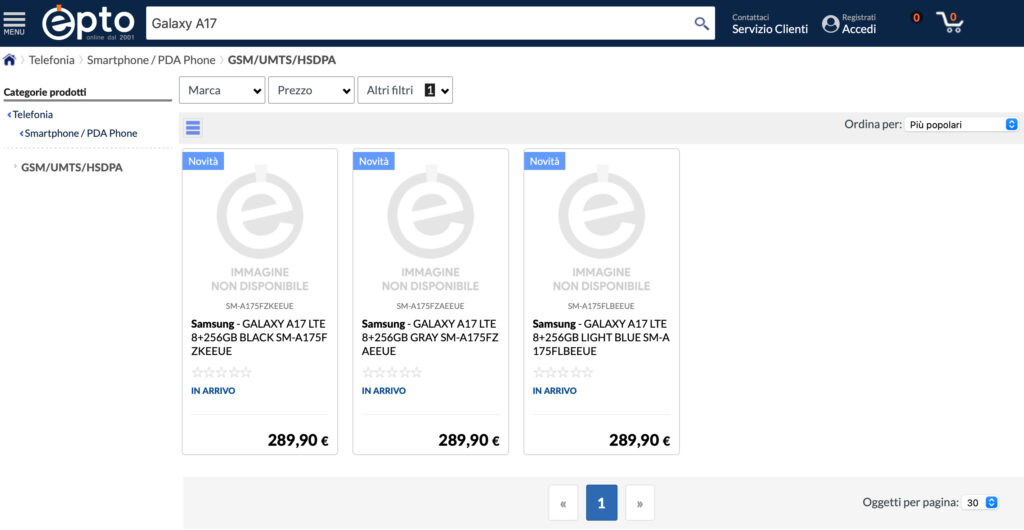The height and width of the screenshot is (530, 1024).
Task: Open the Ordina per sort selector
Action: 961,125
